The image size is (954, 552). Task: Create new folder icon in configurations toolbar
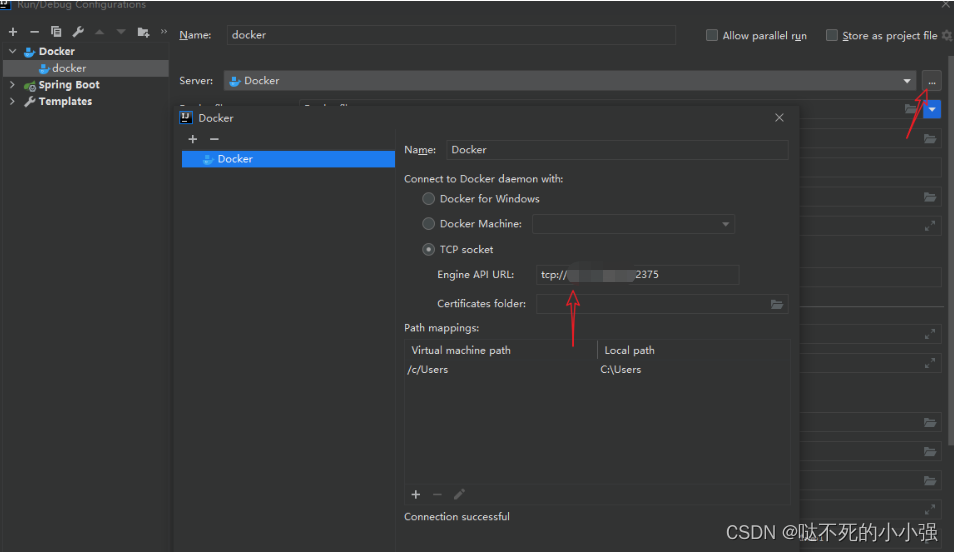(x=144, y=32)
